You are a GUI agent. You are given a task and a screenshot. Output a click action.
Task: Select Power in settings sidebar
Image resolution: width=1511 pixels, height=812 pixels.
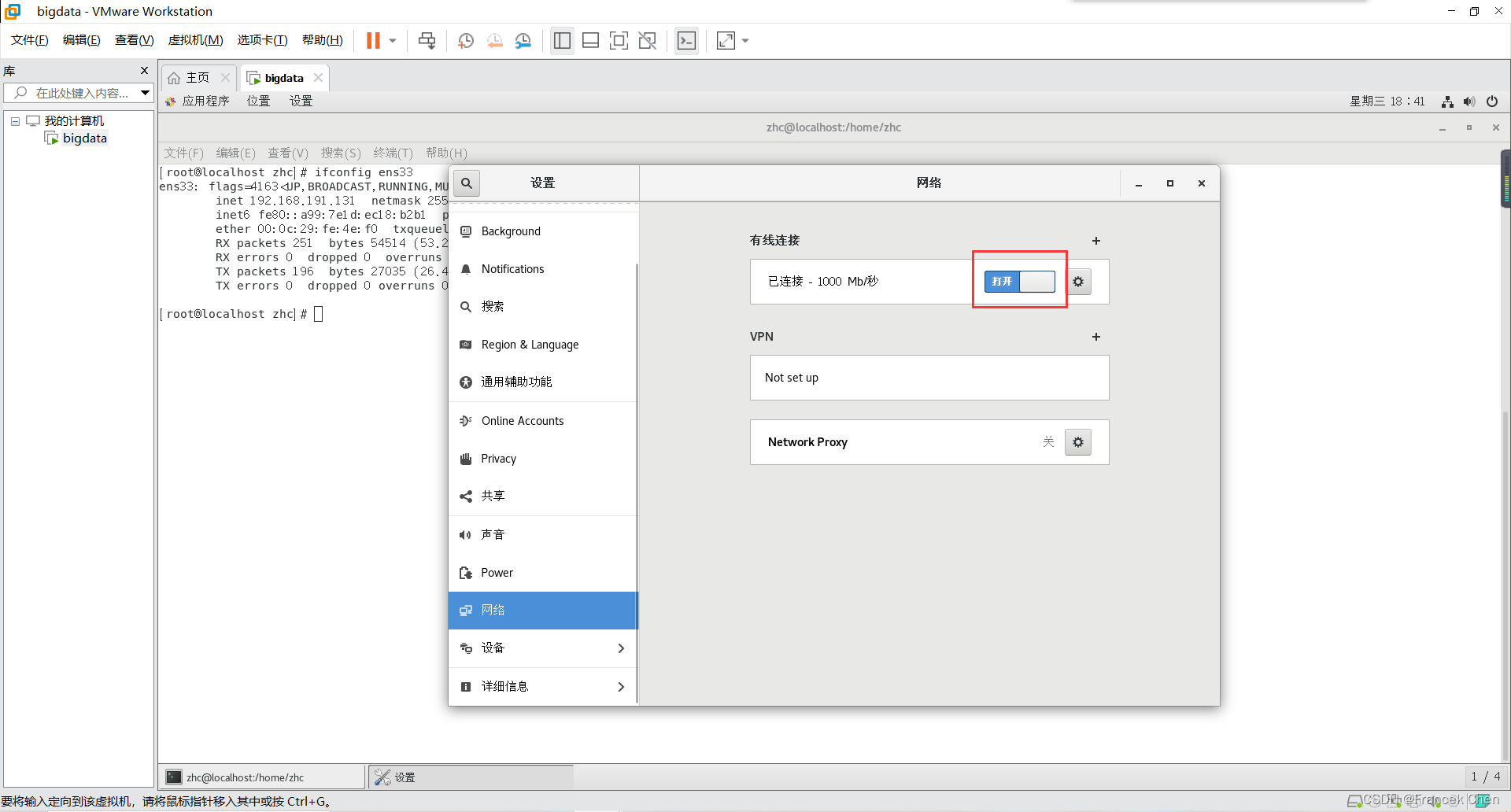543,573
